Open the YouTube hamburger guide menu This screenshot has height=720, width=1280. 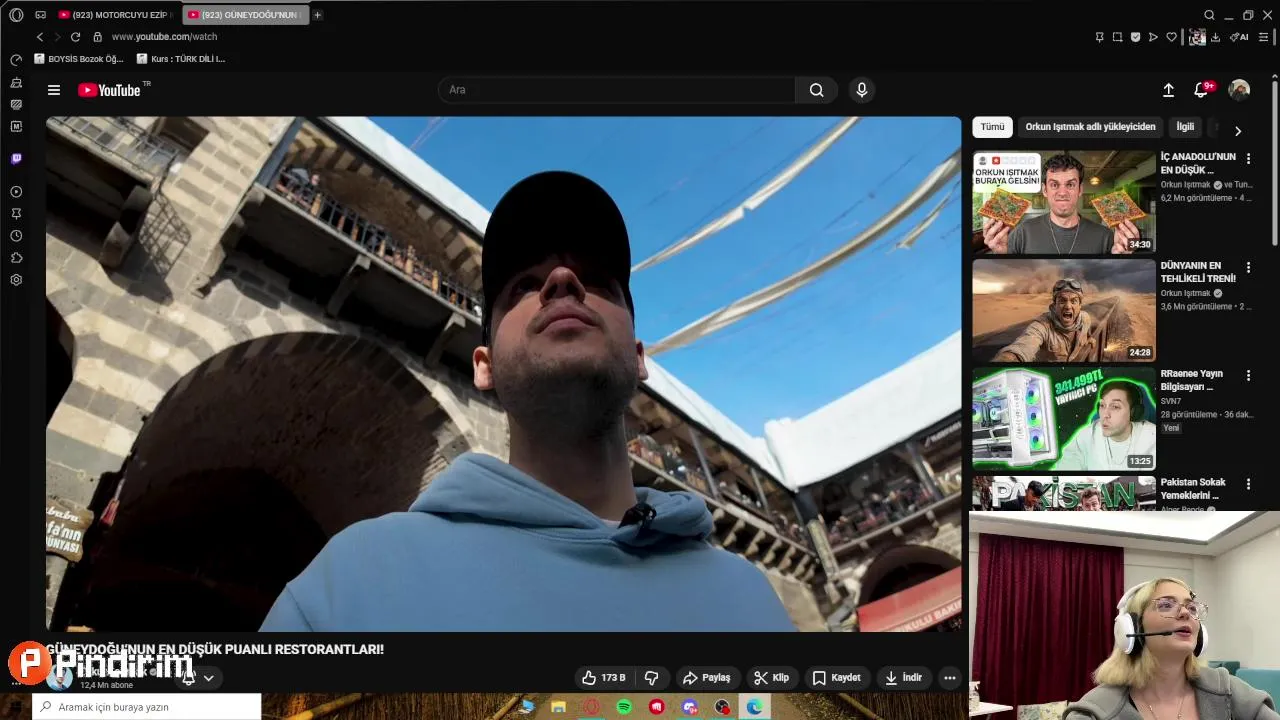54,90
